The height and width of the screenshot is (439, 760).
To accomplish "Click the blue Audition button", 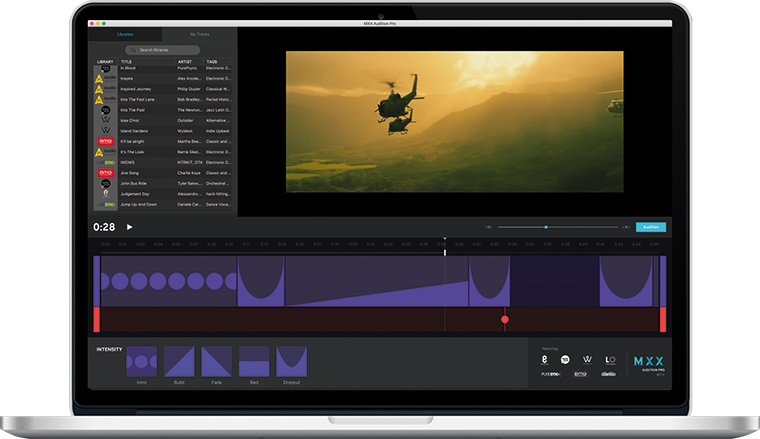I will pyautogui.click(x=650, y=227).
